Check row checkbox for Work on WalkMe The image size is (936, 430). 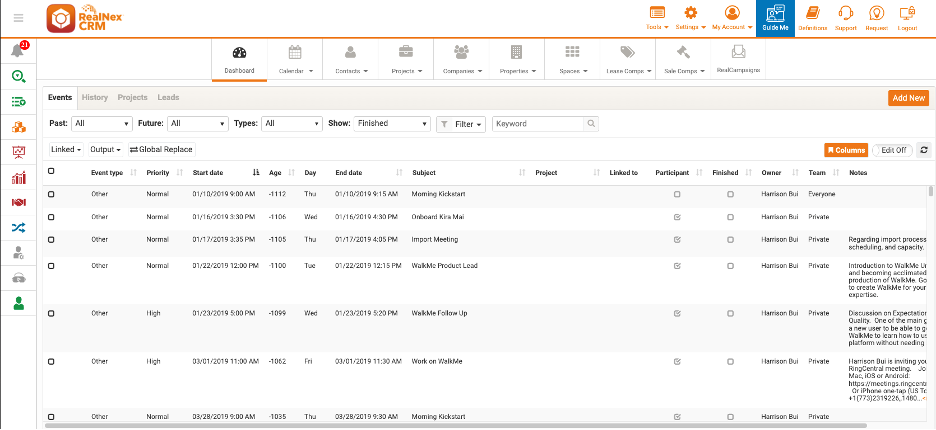click(x=51, y=361)
